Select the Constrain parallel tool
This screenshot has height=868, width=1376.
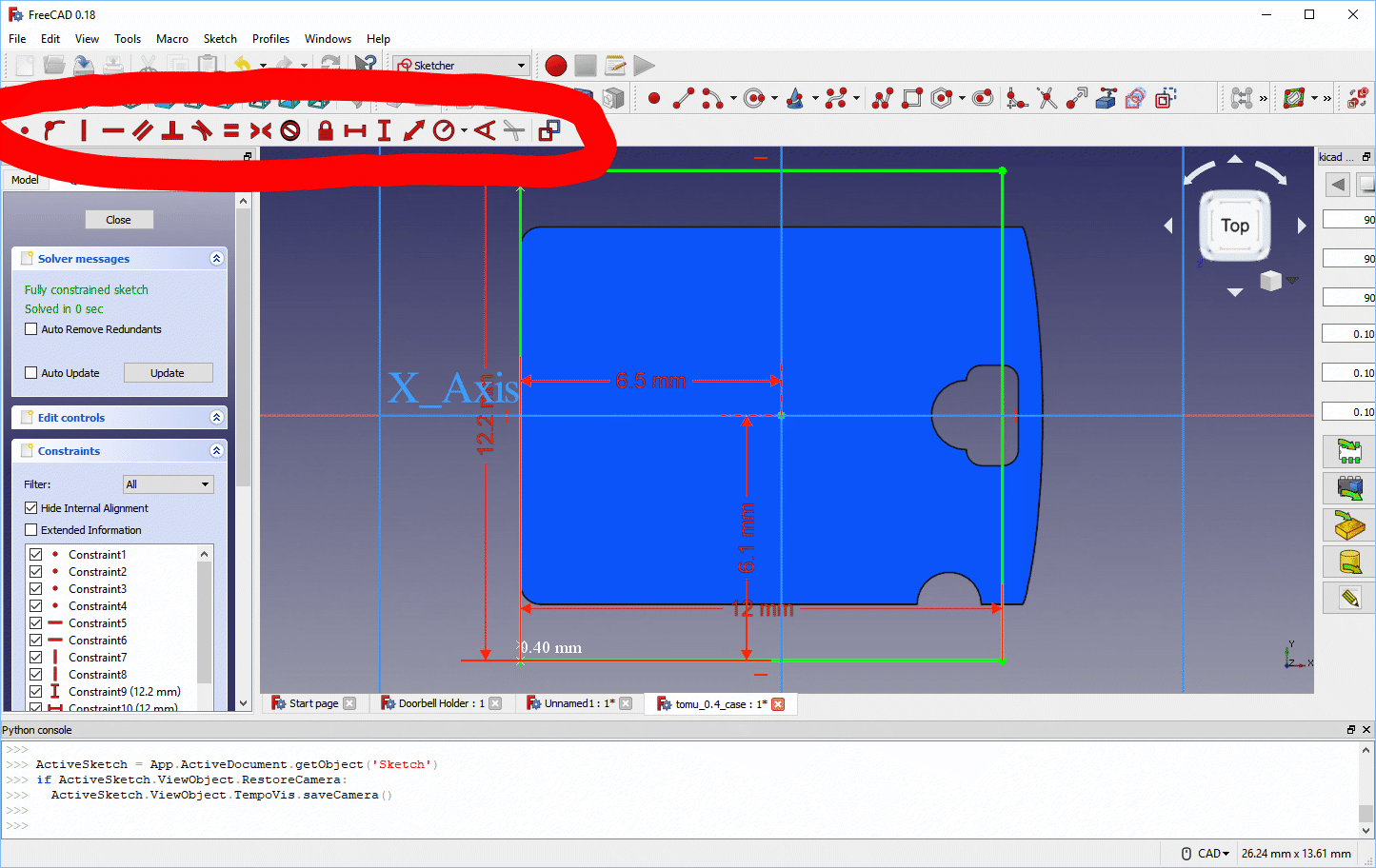[143, 130]
